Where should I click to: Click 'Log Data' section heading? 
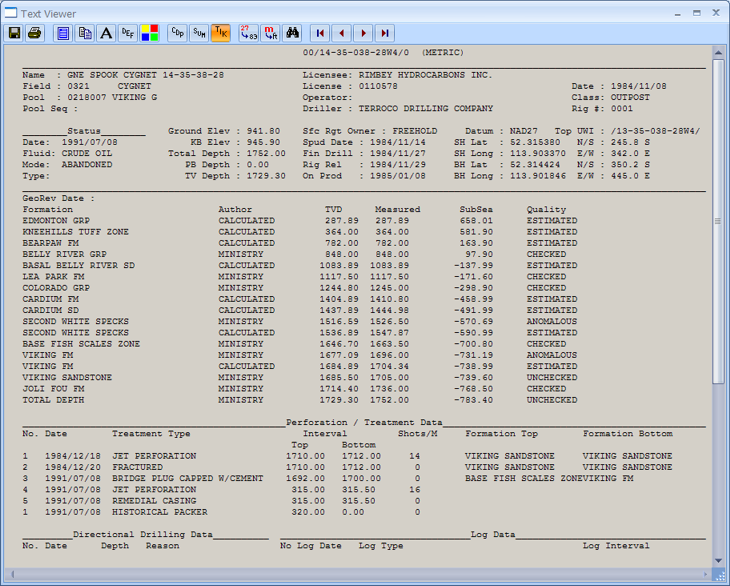point(493,534)
